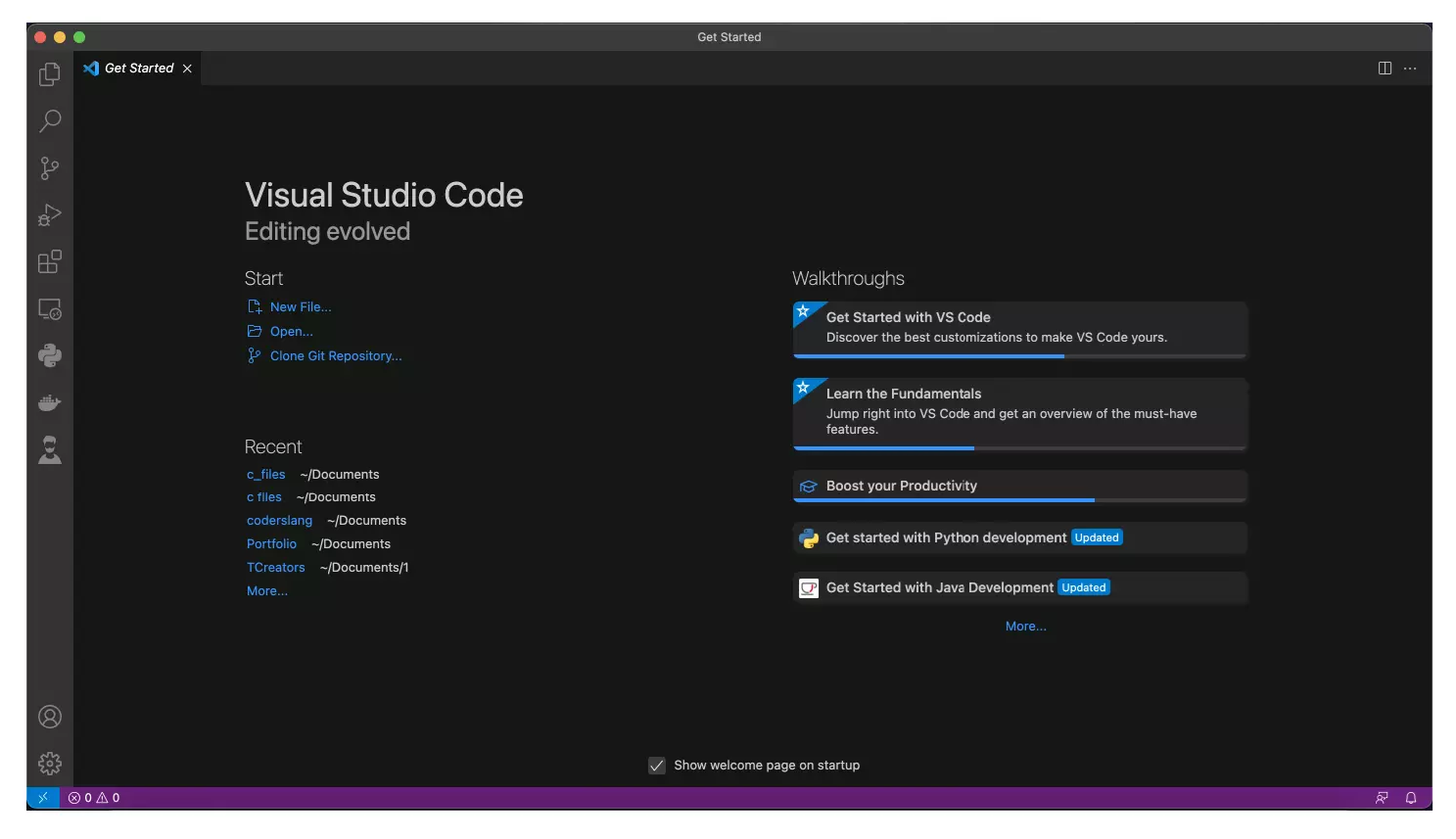Open the Source Control view icon
This screenshot has height=839, width=1456.
50,168
